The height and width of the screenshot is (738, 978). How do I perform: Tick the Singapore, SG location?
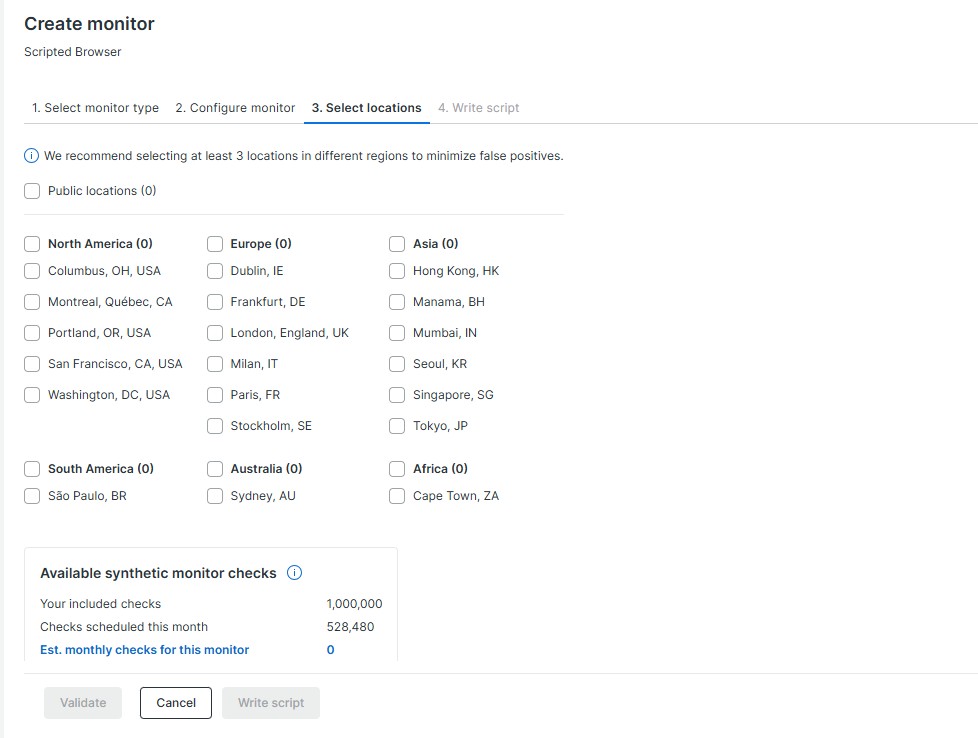pyautogui.click(x=397, y=395)
